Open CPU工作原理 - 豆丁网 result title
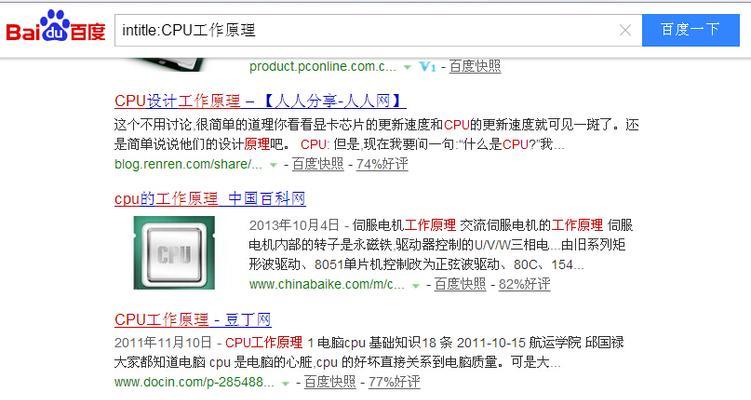 point(193,320)
